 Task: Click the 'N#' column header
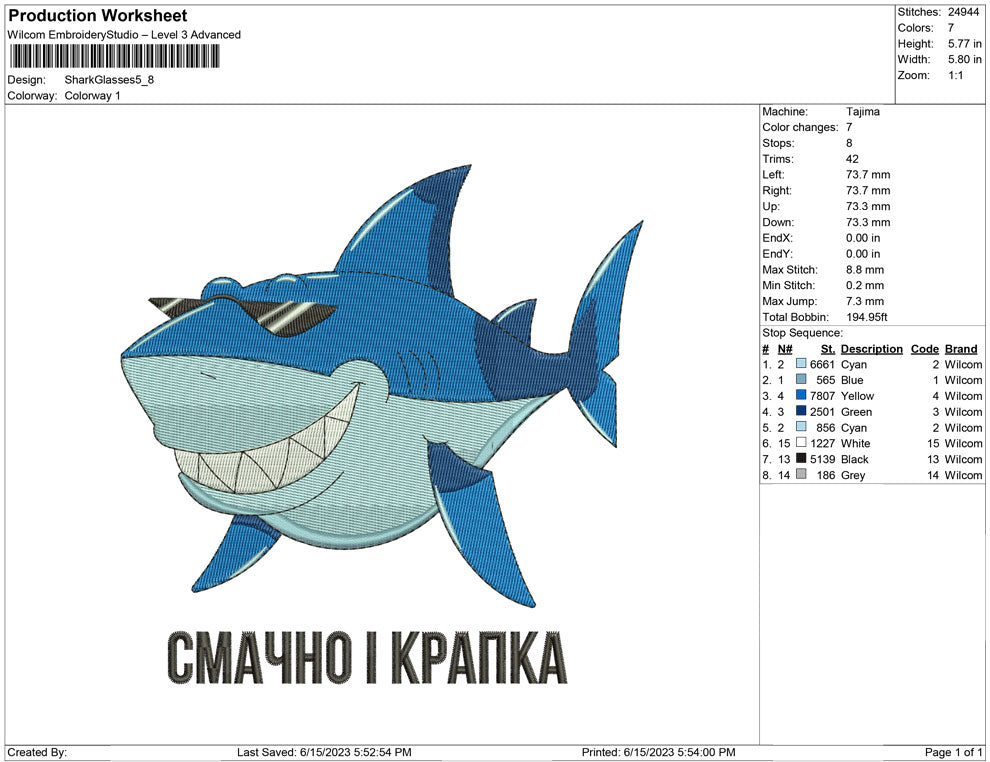pyautogui.click(x=785, y=349)
